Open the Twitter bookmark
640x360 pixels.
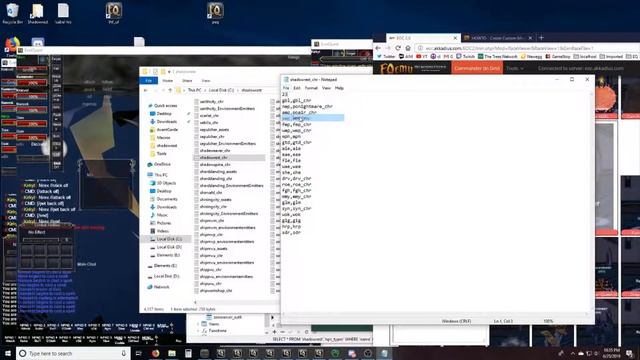386,56
